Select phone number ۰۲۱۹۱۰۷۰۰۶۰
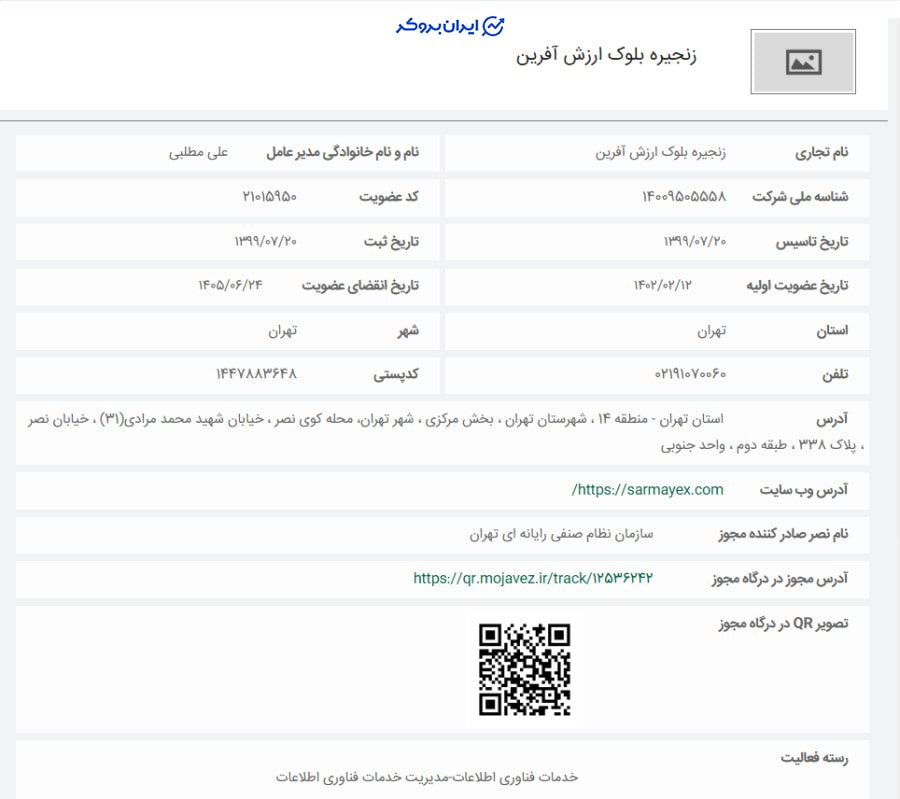The width and height of the screenshot is (900, 799). pos(690,374)
